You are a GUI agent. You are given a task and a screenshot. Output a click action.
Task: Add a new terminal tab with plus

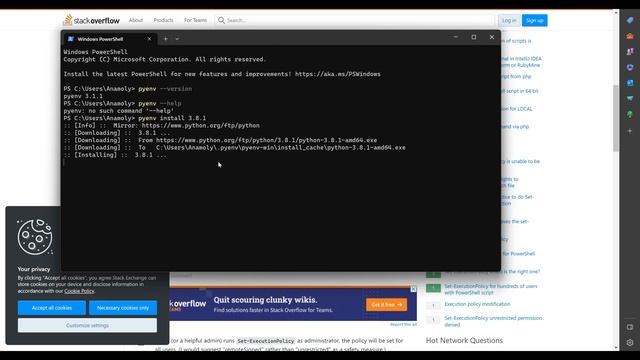point(166,39)
